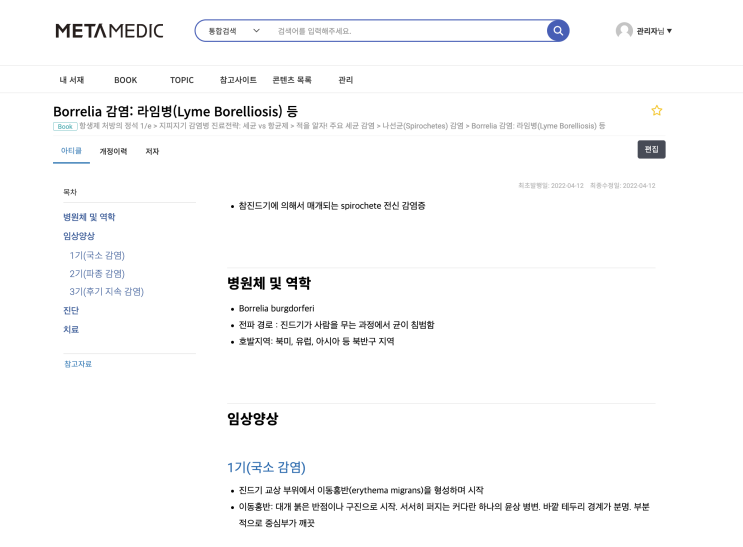Screen dimensions: 743x547
Task: Go to 3기(후기 지속 감염) contents entry
Action: (x=107, y=292)
